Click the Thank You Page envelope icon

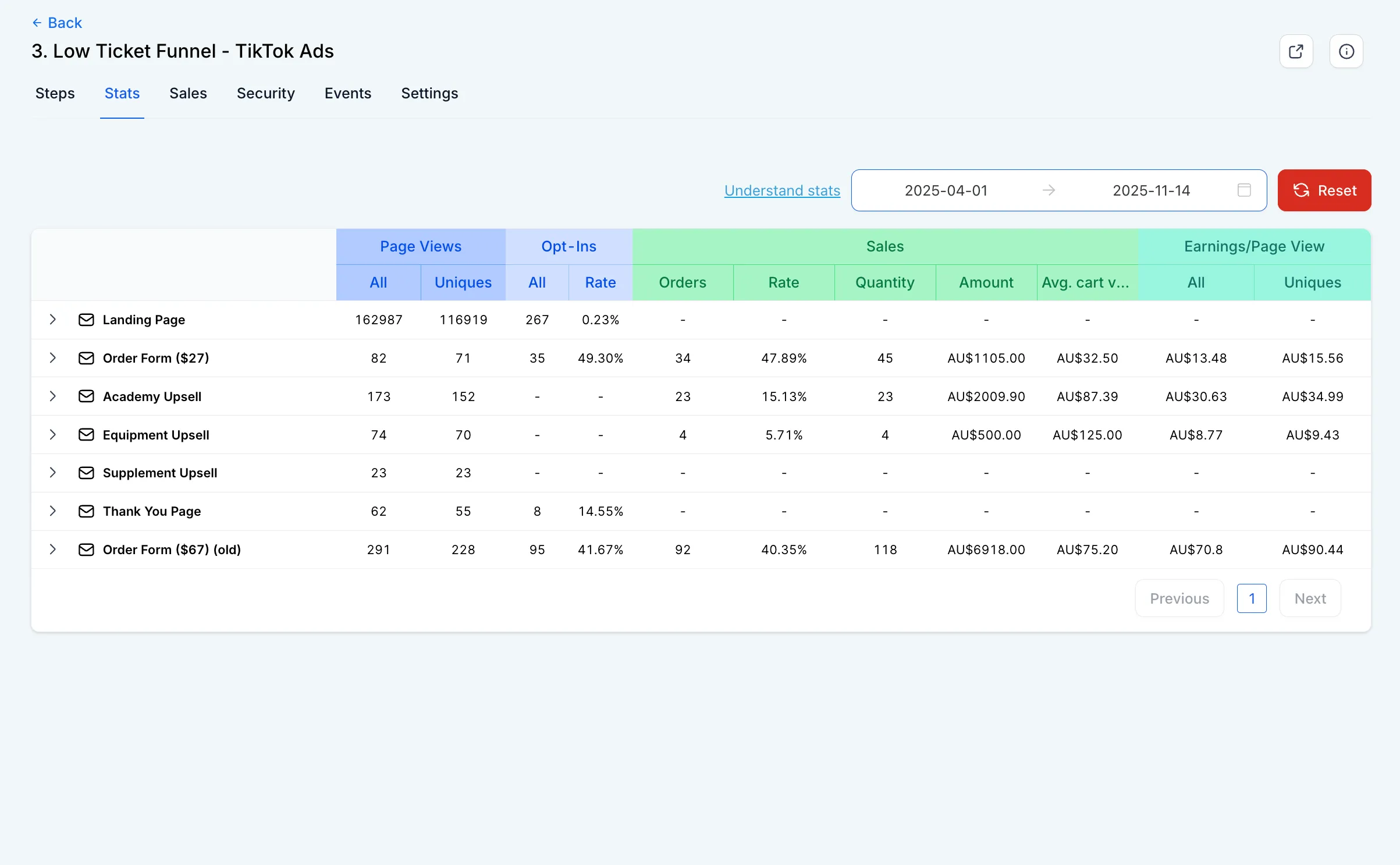(86, 511)
